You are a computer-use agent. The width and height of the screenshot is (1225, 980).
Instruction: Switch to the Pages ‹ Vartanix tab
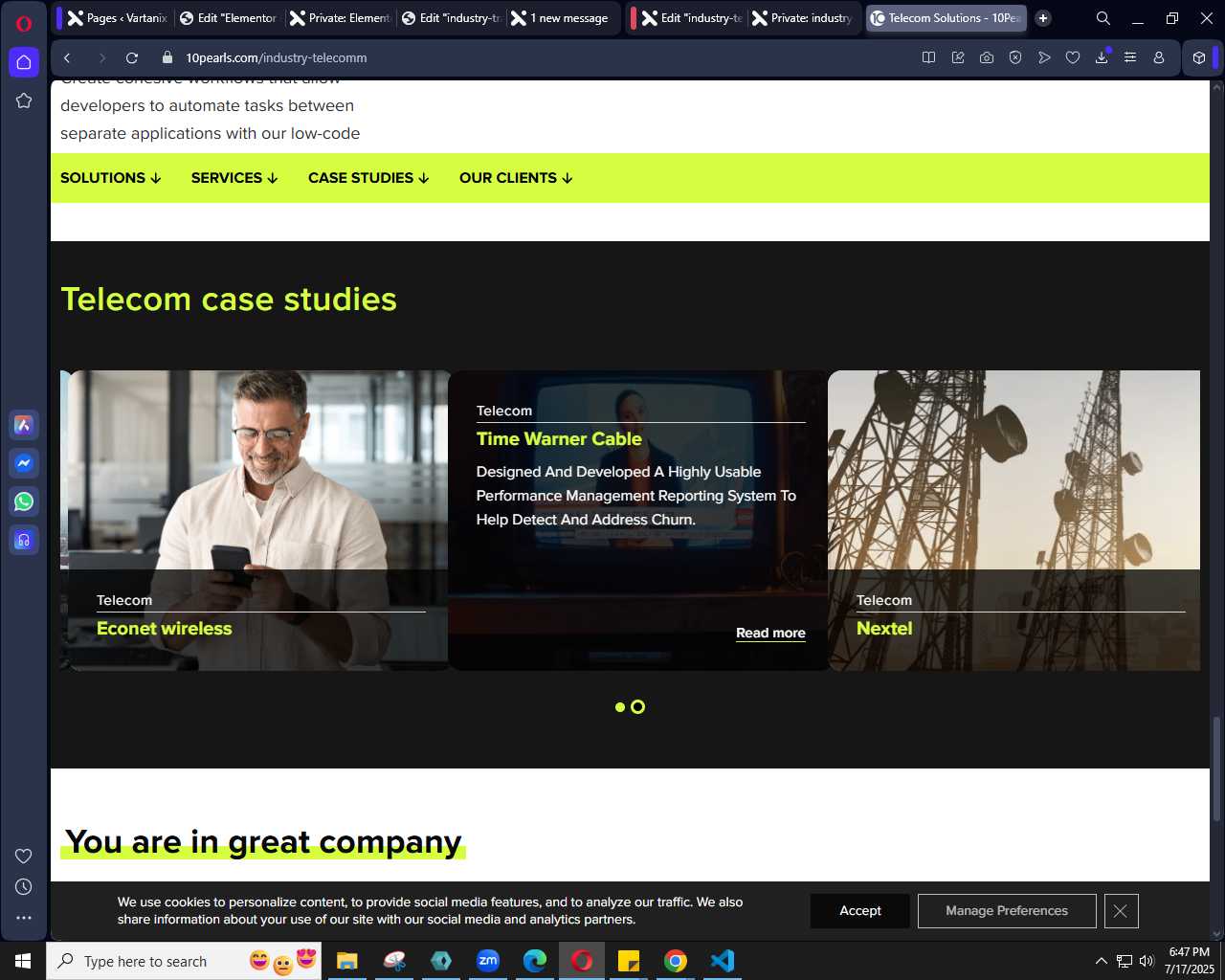(x=117, y=18)
